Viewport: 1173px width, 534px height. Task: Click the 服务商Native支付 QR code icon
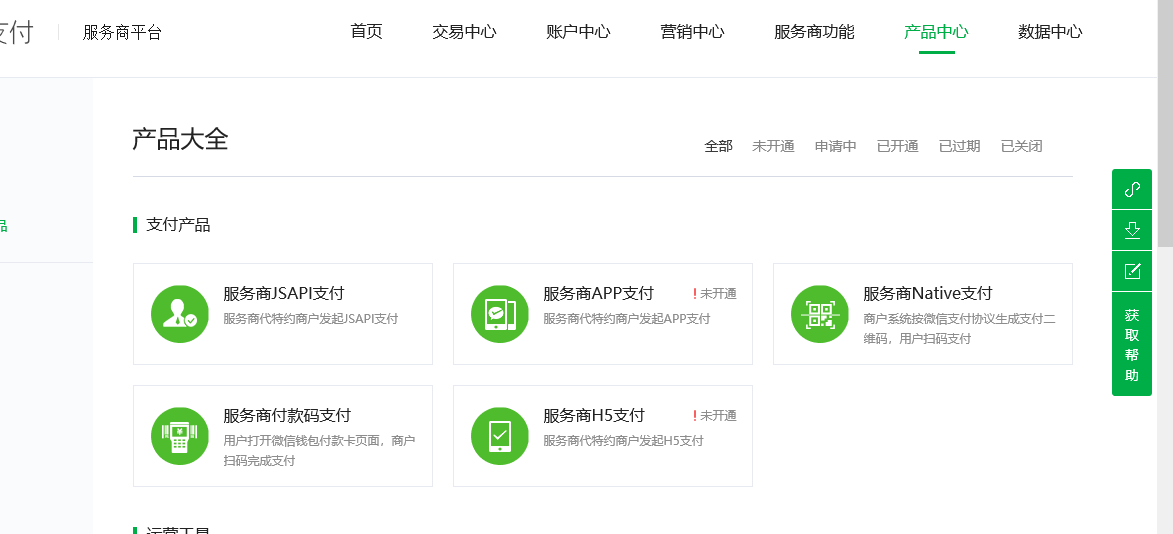[820, 314]
